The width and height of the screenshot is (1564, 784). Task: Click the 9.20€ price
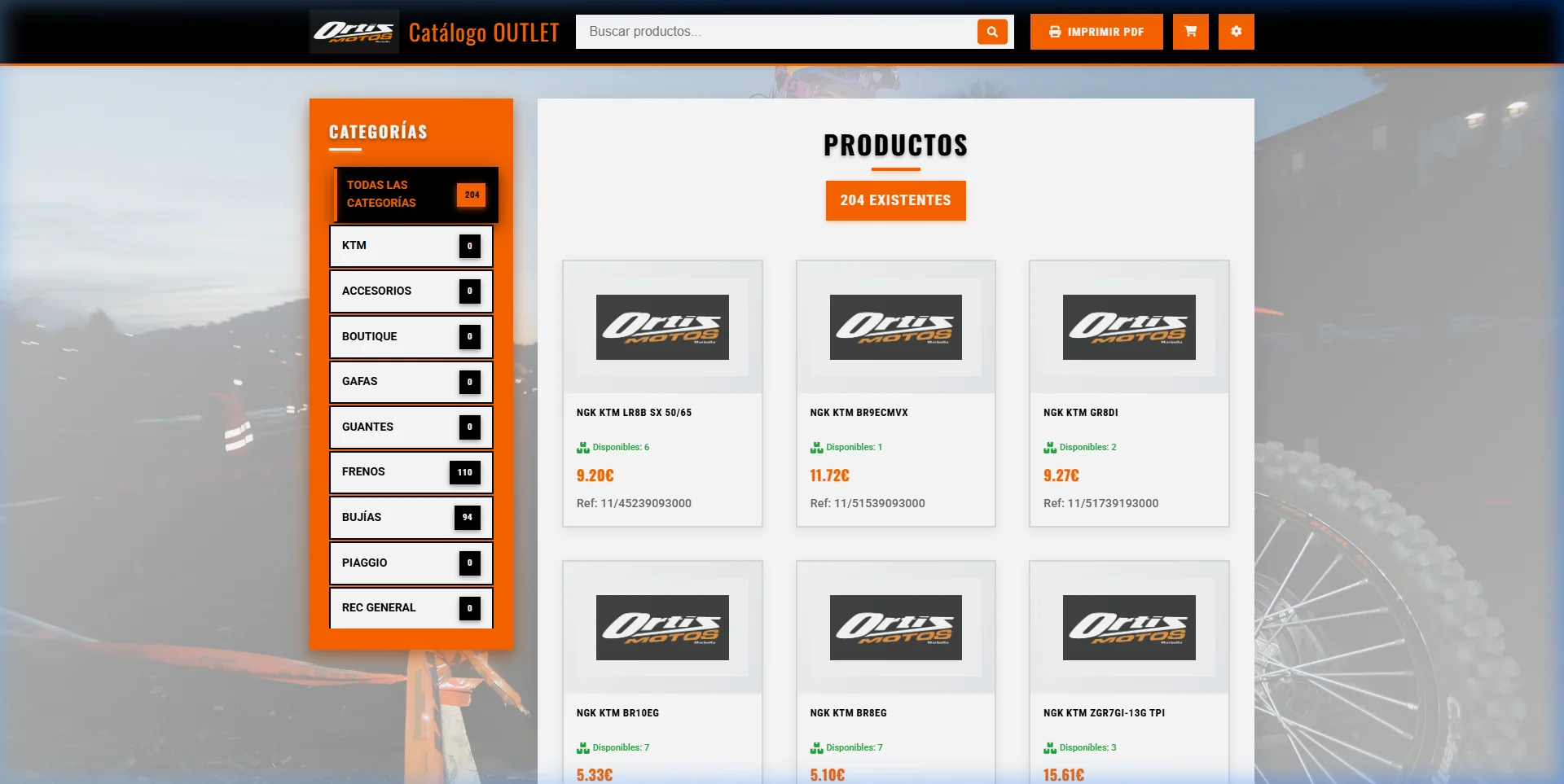click(x=595, y=475)
